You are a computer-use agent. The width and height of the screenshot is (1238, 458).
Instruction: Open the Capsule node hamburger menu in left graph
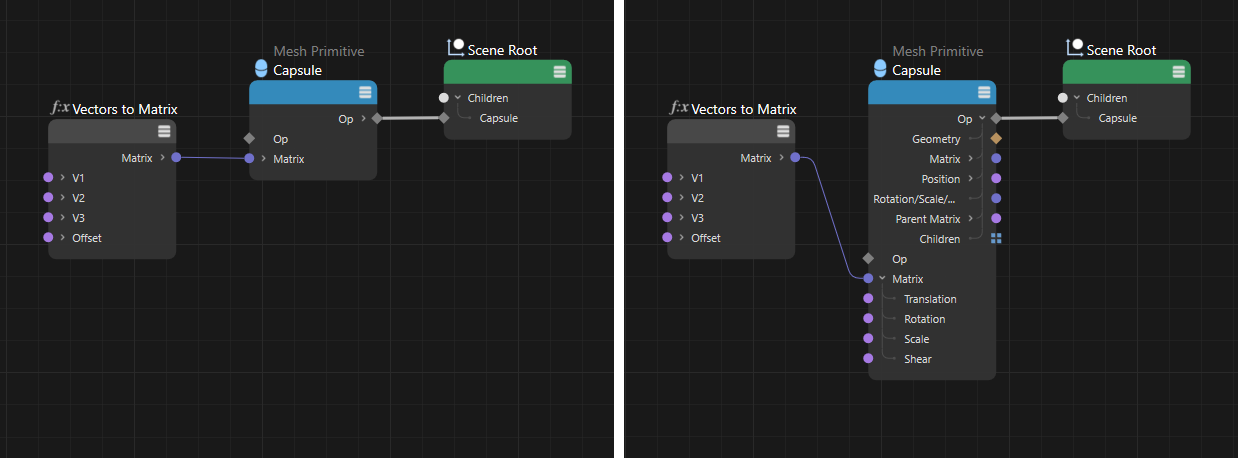coord(365,92)
